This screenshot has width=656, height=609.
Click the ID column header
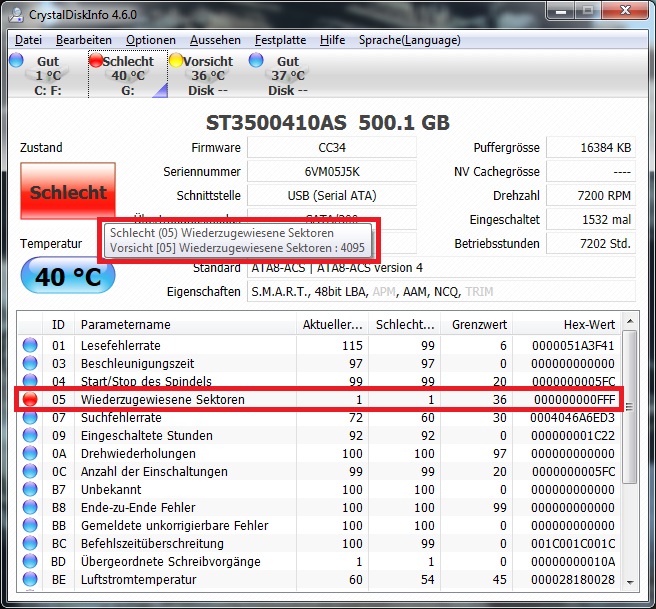point(58,325)
